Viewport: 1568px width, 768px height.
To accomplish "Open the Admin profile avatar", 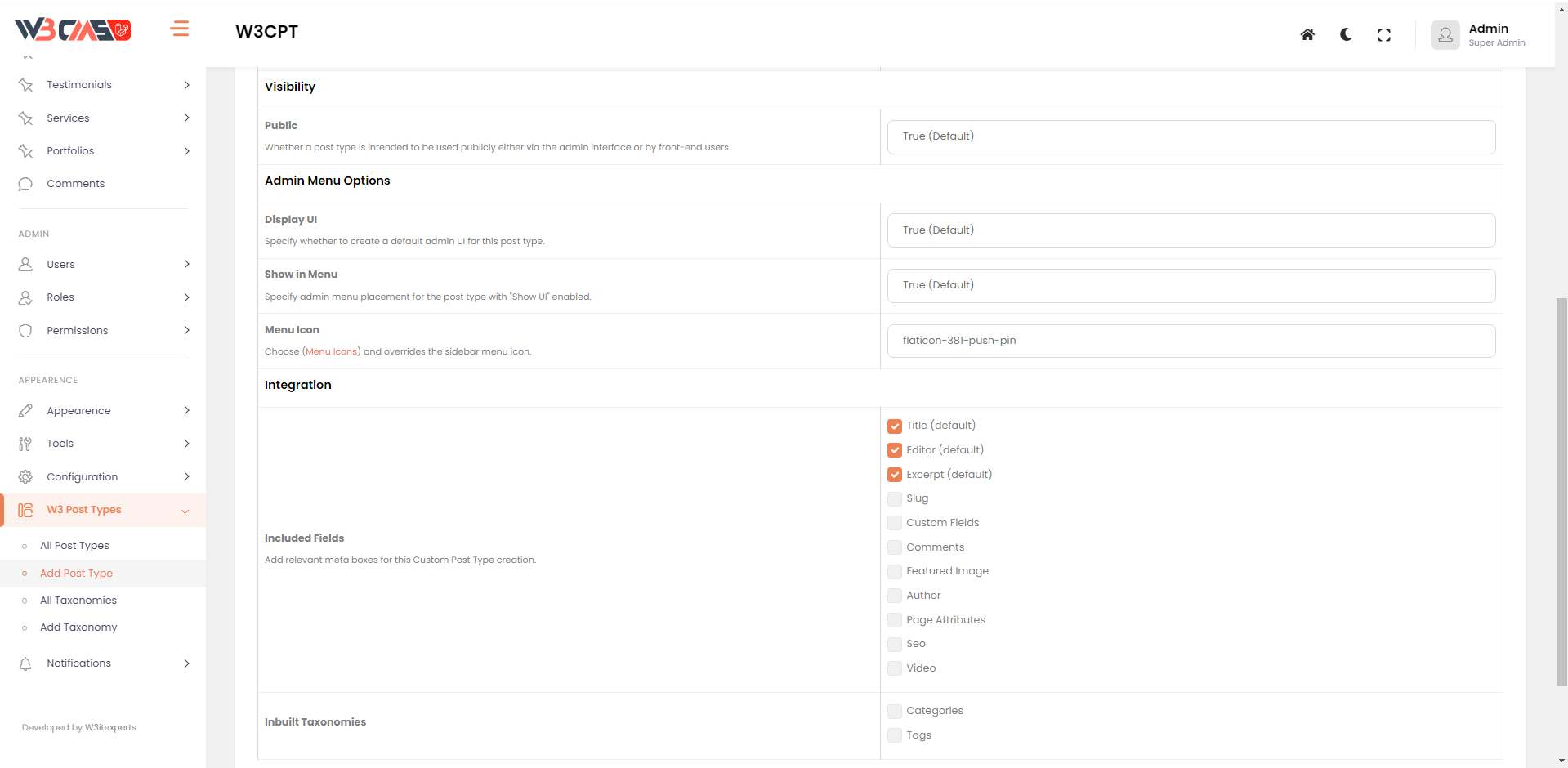I will tap(1445, 35).
